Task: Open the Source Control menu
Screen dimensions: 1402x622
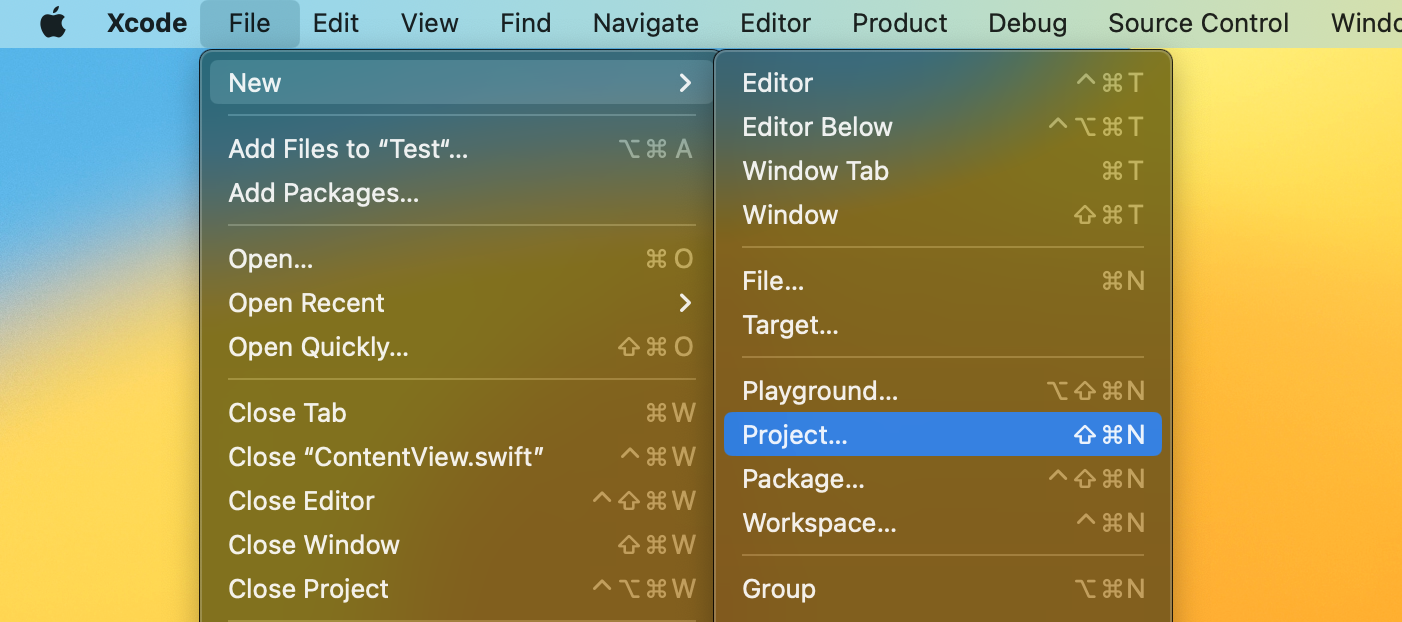Action: tap(1199, 23)
